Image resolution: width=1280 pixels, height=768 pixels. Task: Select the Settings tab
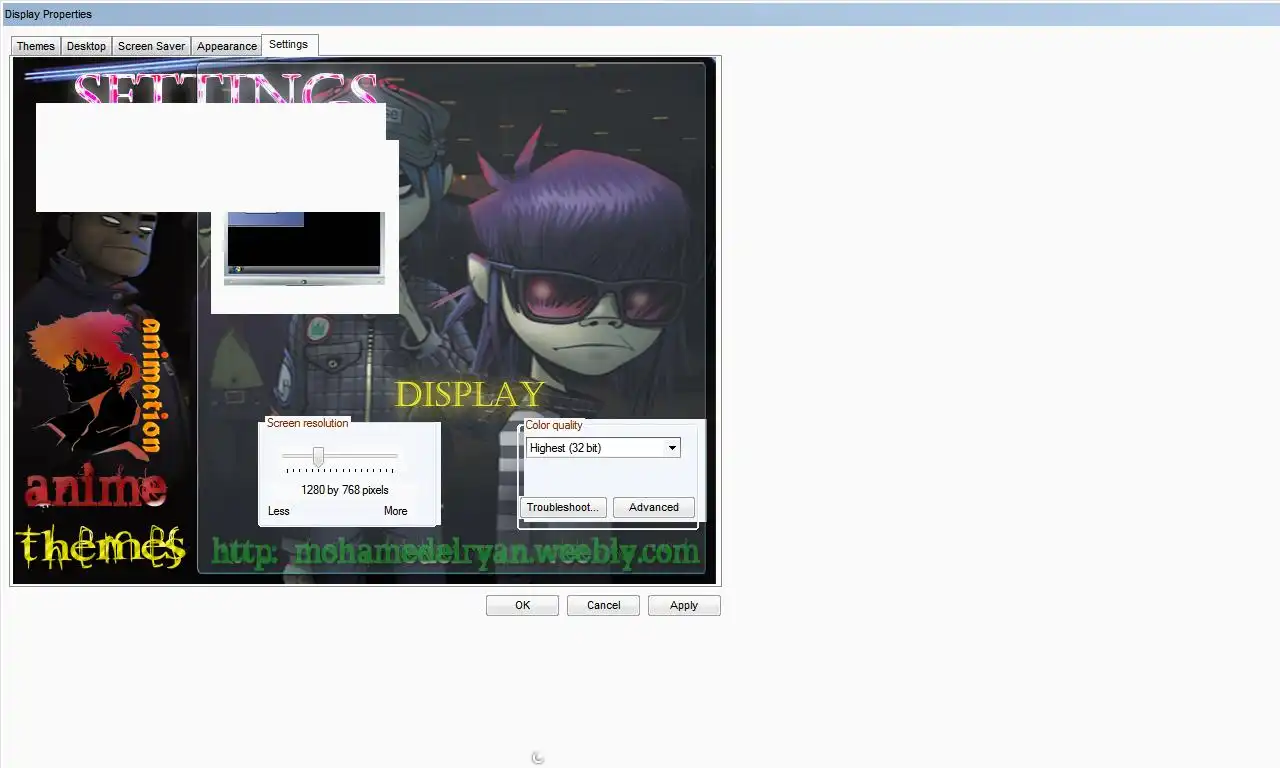tap(289, 44)
